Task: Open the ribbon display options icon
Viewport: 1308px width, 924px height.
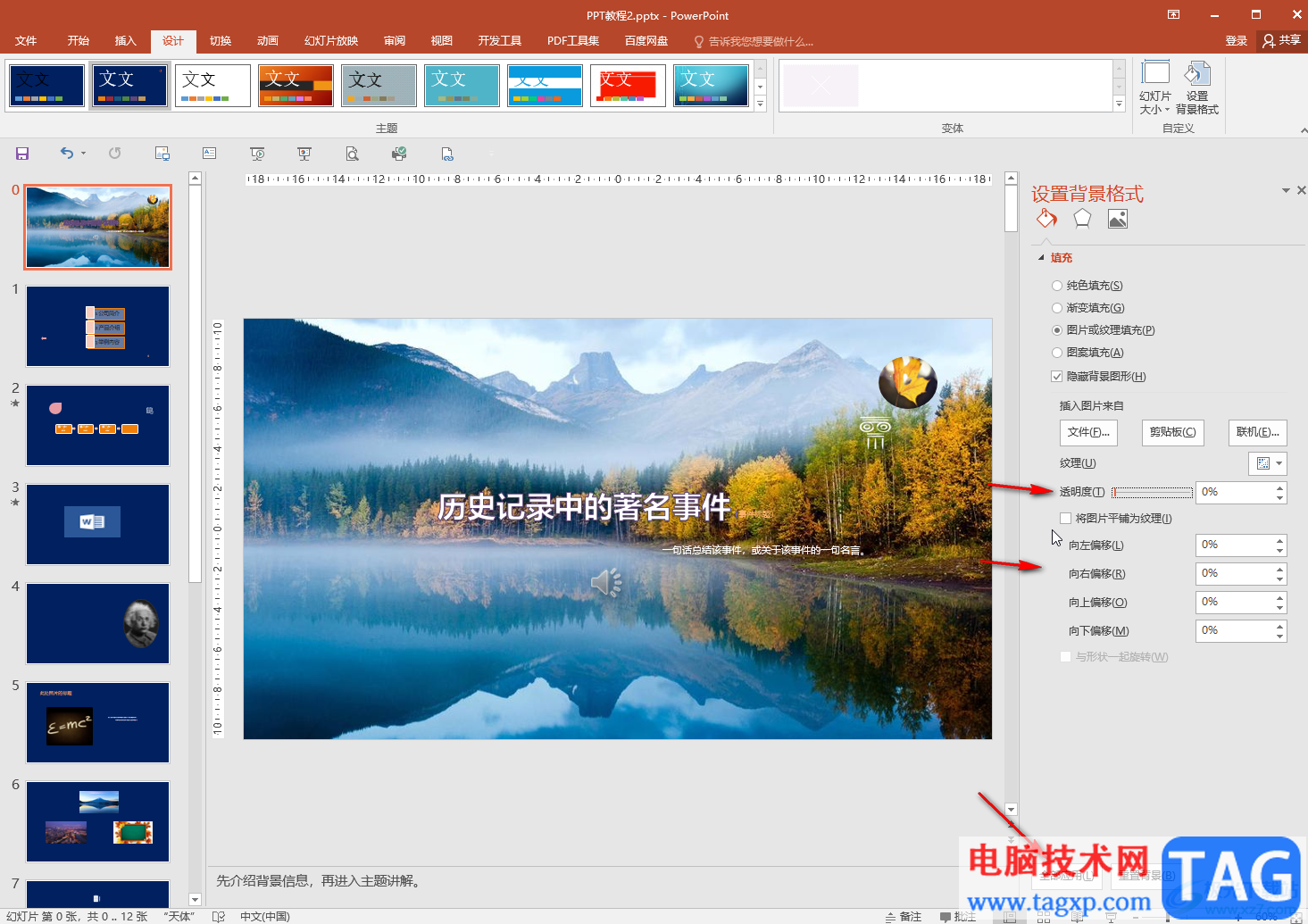Action: click(1174, 14)
